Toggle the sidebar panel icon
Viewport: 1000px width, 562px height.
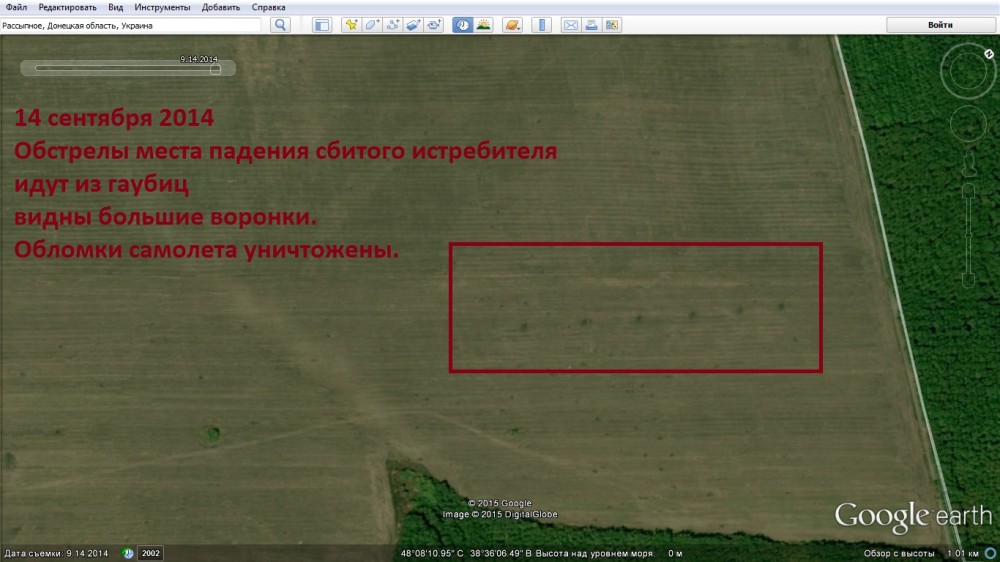(x=322, y=25)
